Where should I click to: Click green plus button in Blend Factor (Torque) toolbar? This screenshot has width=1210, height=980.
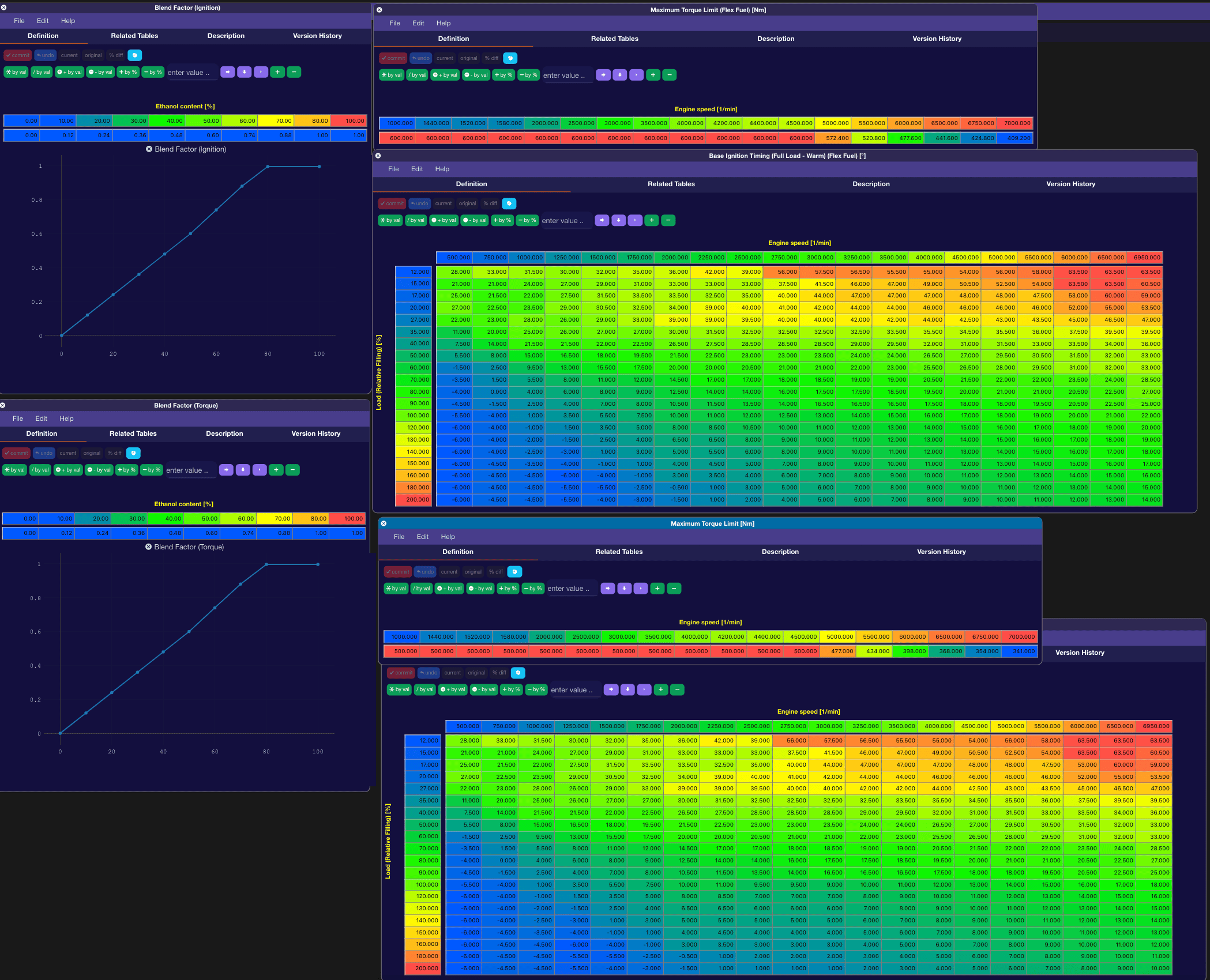276,470
